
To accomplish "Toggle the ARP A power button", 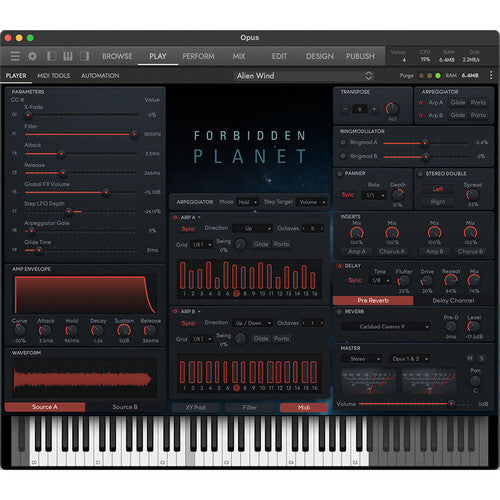I will pyautogui.click(x=175, y=217).
